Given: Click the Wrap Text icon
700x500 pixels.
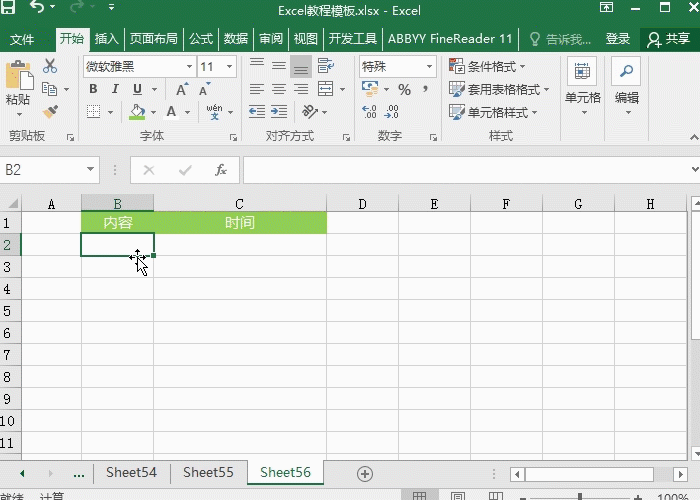Looking at the screenshot, I should pyautogui.click(x=325, y=67).
